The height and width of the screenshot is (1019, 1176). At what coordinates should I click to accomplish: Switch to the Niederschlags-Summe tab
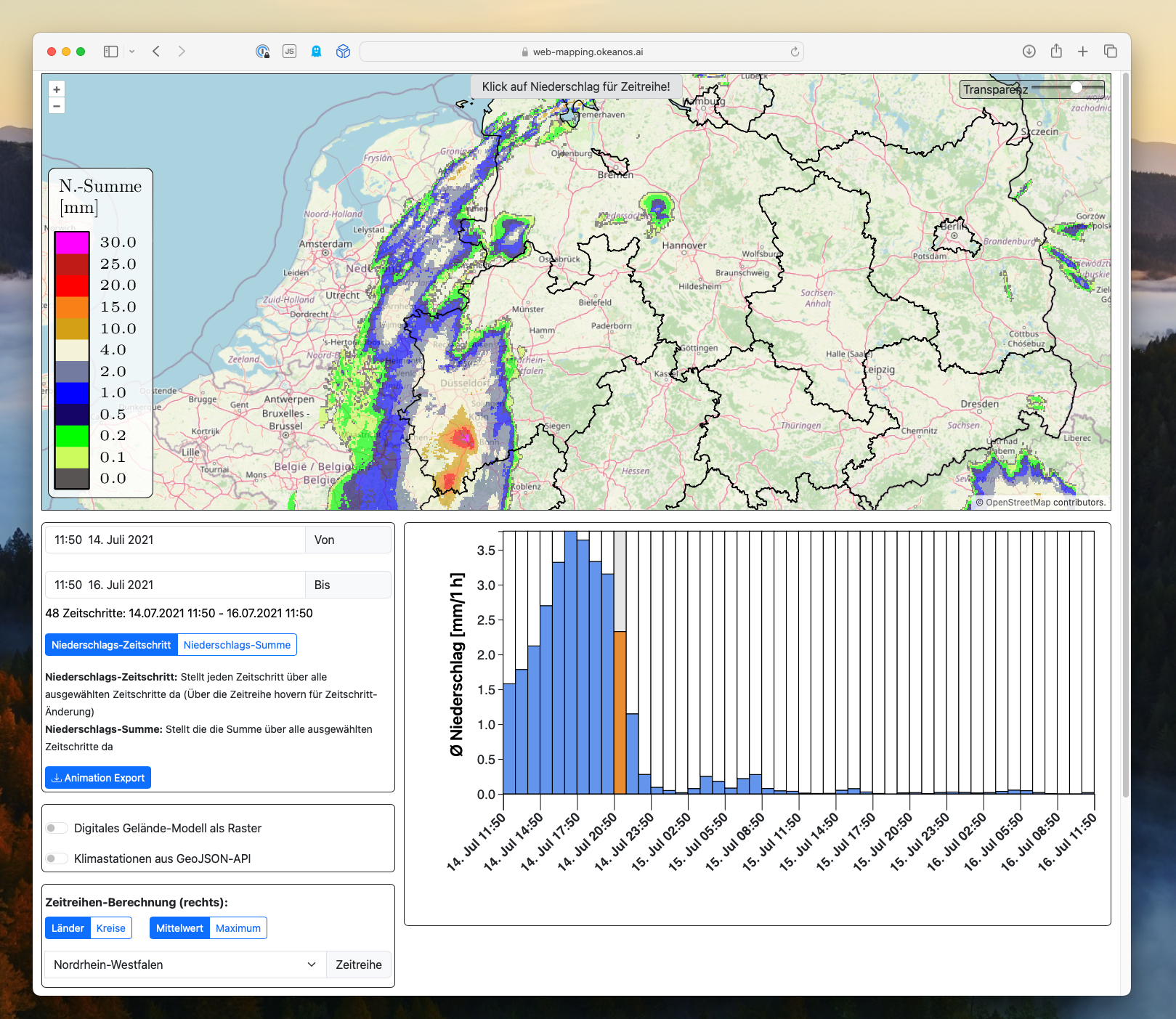point(237,644)
